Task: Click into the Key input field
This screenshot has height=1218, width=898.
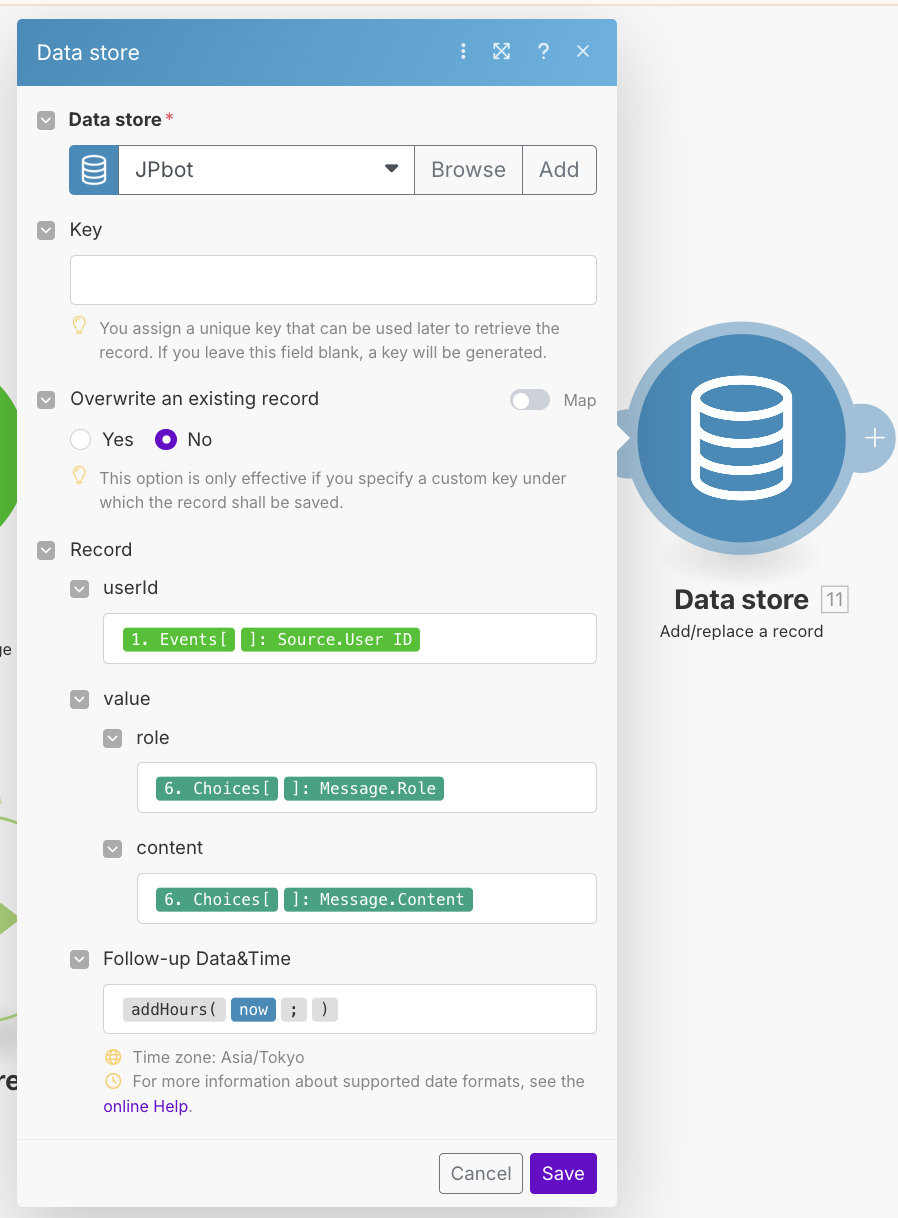Action: point(333,280)
